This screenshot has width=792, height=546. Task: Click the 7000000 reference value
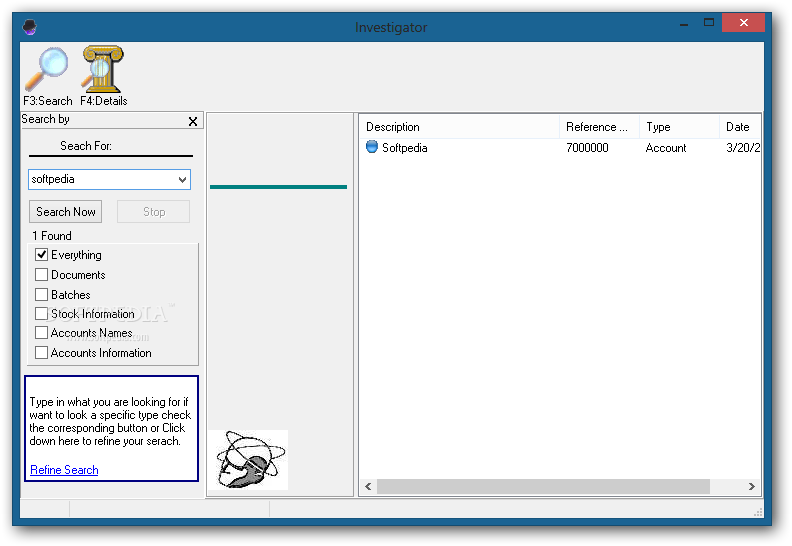tap(587, 148)
